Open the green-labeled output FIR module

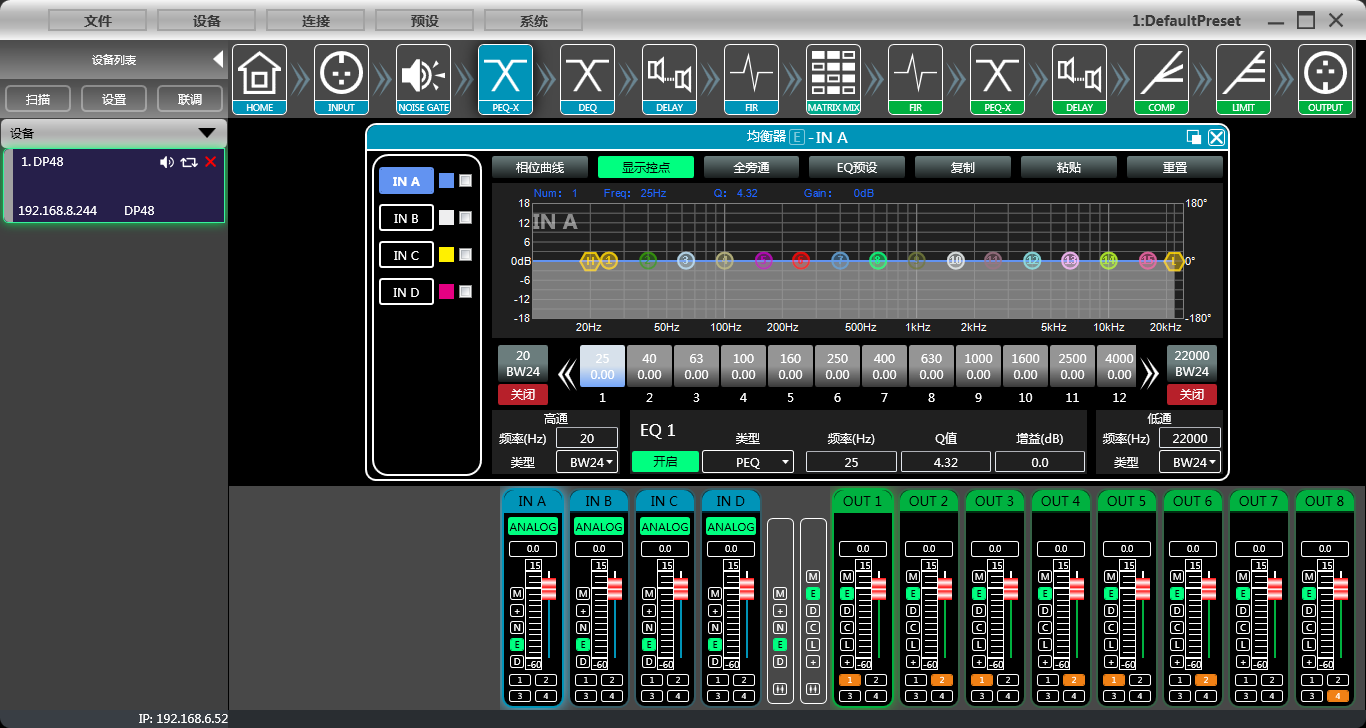pyautogui.click(x=916, y=79)
